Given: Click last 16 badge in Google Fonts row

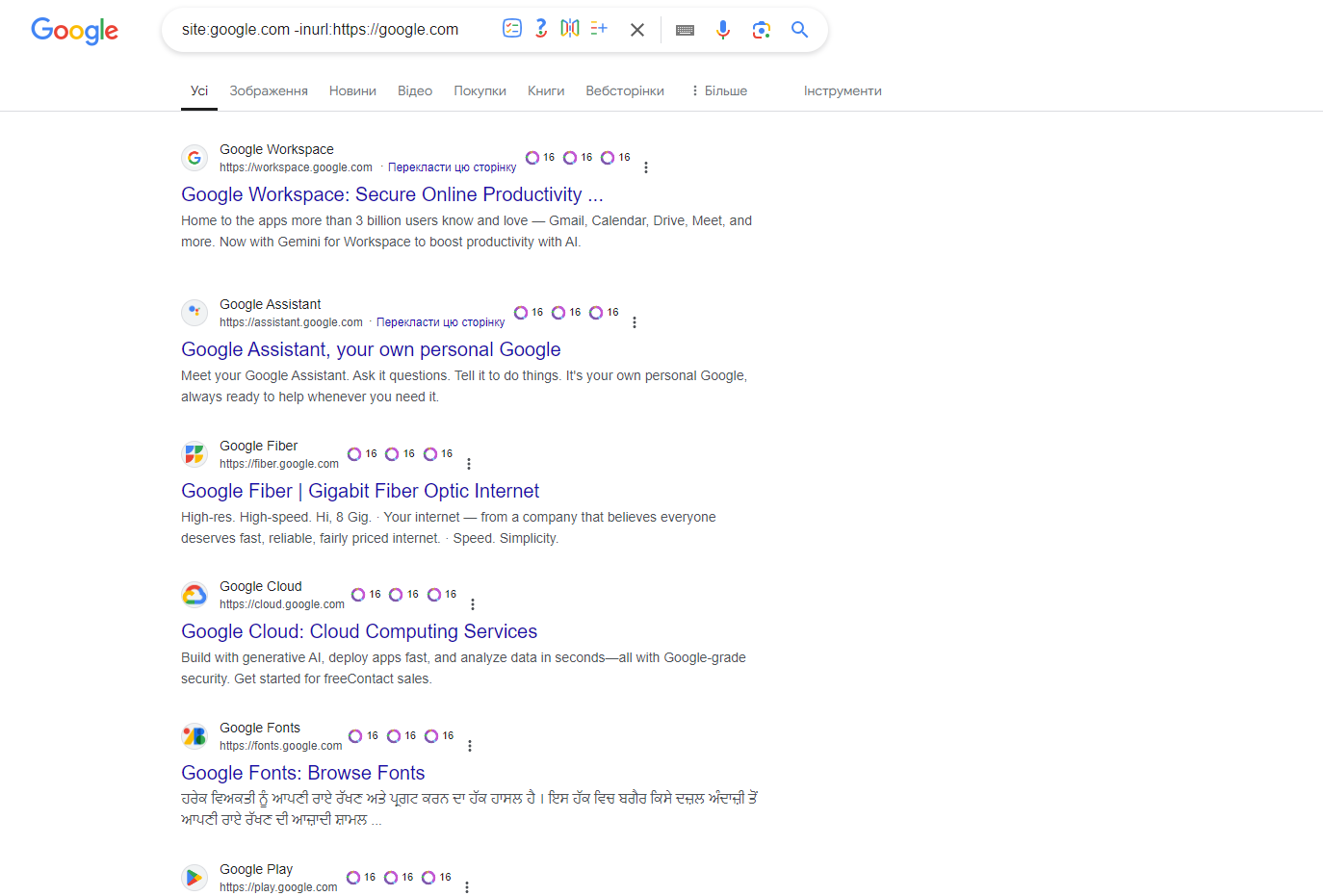Looking at the screenshot, I should [x=439, y=736].
